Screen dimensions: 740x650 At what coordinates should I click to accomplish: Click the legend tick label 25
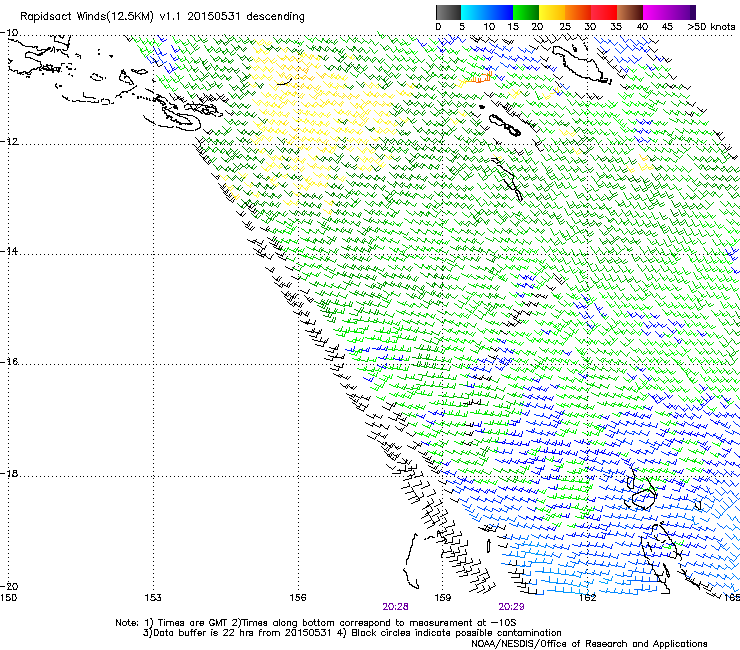coord(565,27)
